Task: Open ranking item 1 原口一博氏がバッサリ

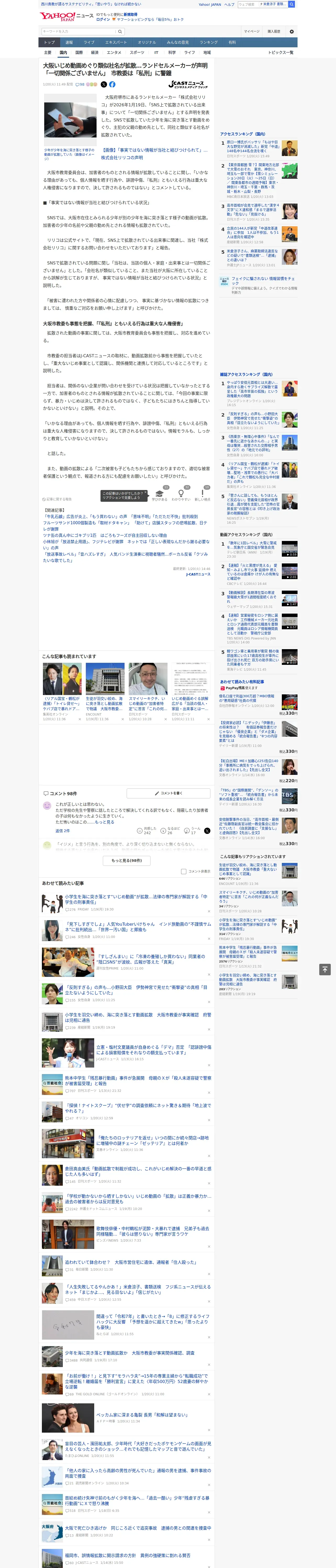Action: (253, 146)
